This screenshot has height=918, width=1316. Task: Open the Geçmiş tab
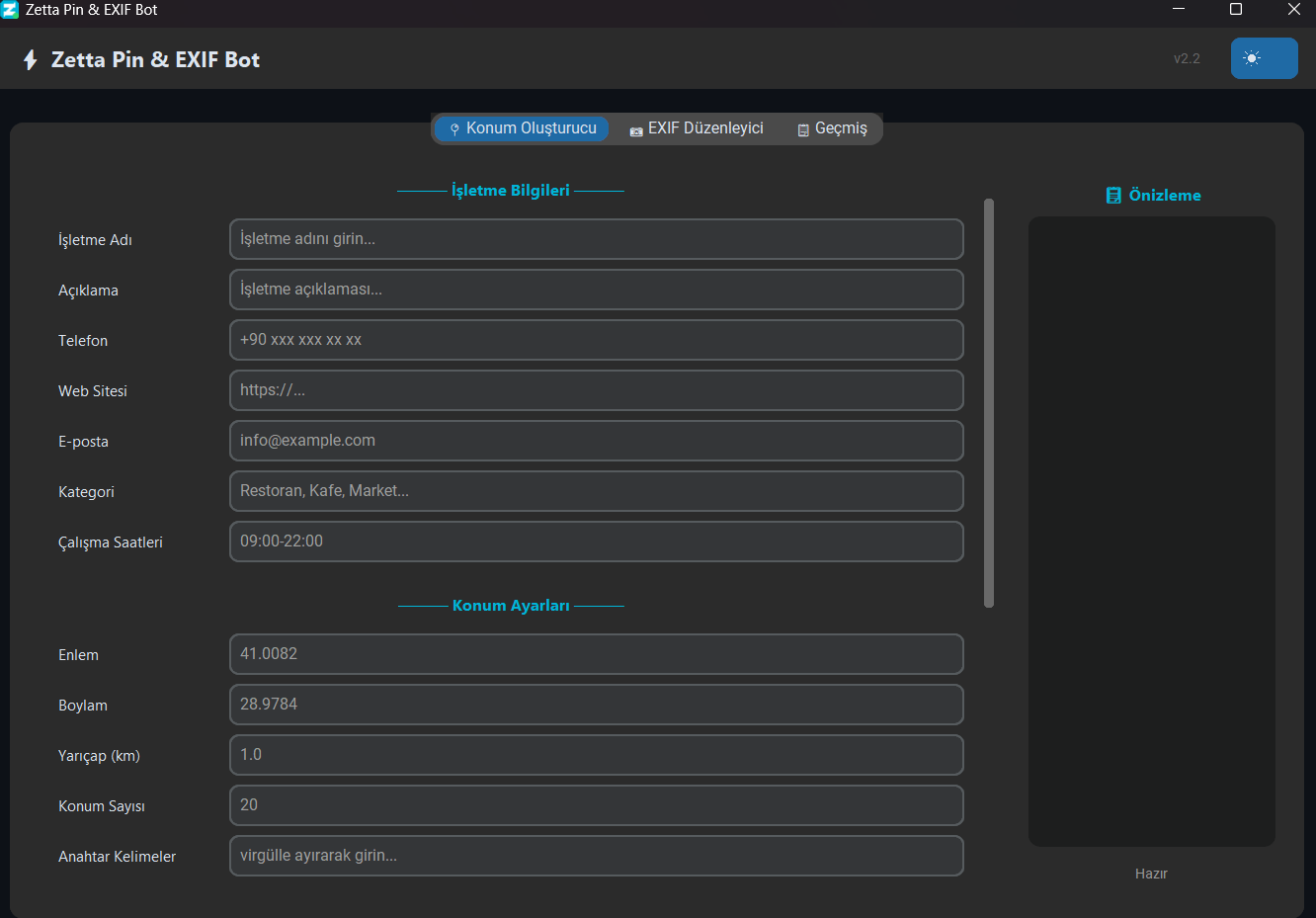point(832,128)
